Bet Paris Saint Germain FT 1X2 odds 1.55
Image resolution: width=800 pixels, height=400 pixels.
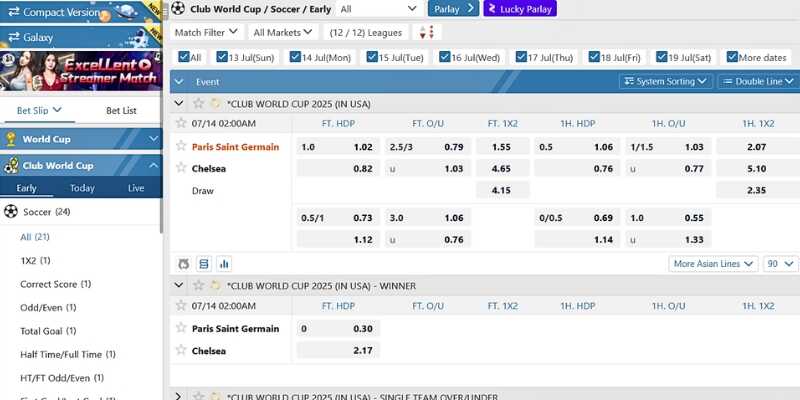click(x=503, y=147)
